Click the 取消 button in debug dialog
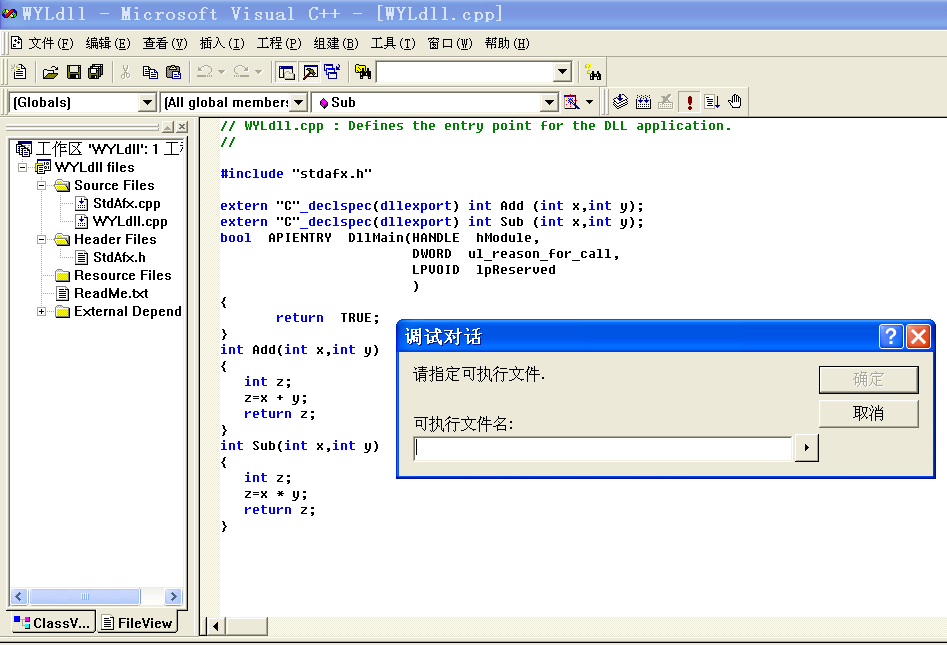 868,413
